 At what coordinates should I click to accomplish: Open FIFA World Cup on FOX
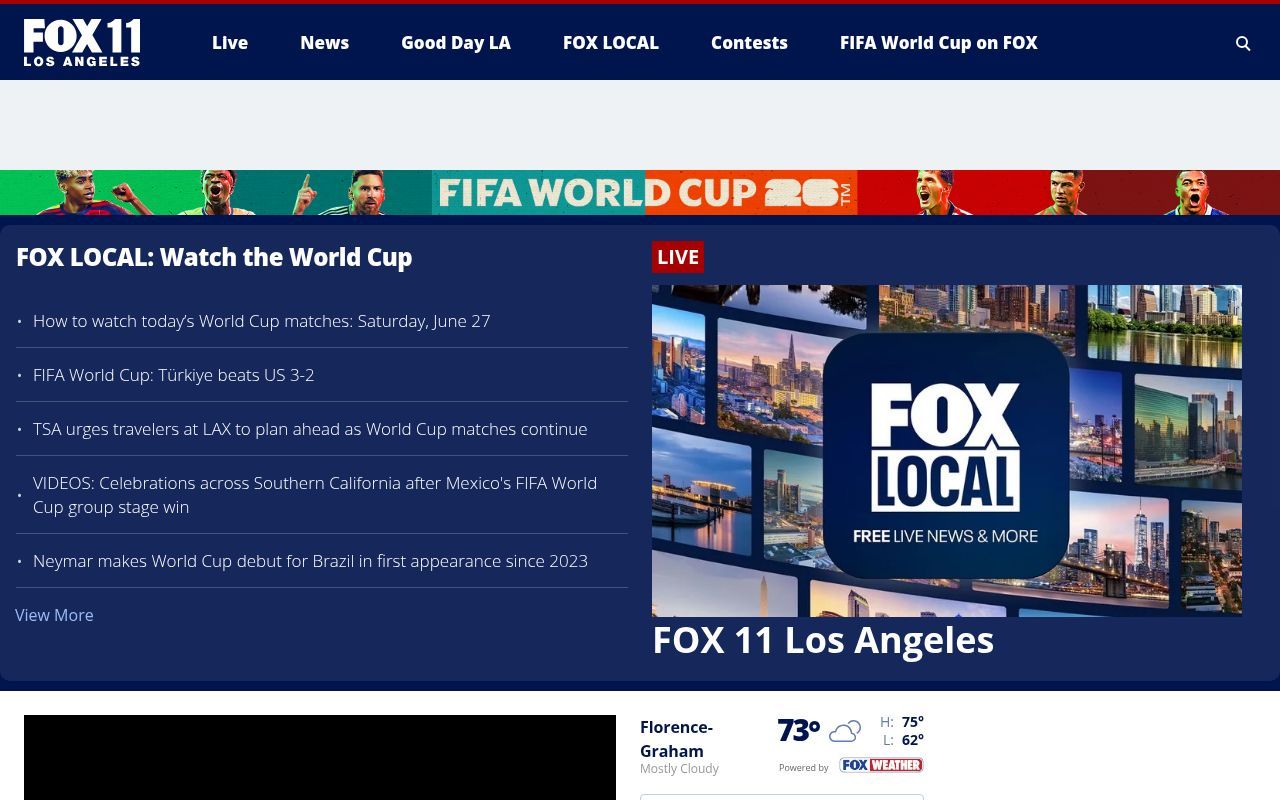tap(938, 43)
